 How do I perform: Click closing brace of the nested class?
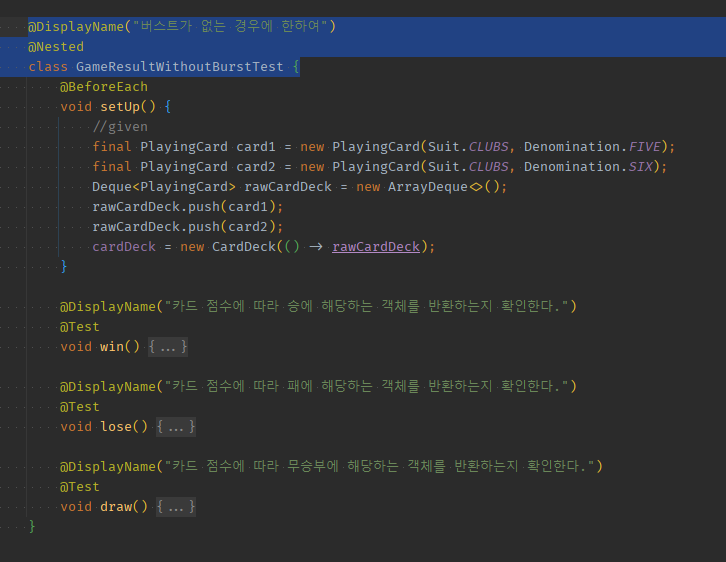31,526
